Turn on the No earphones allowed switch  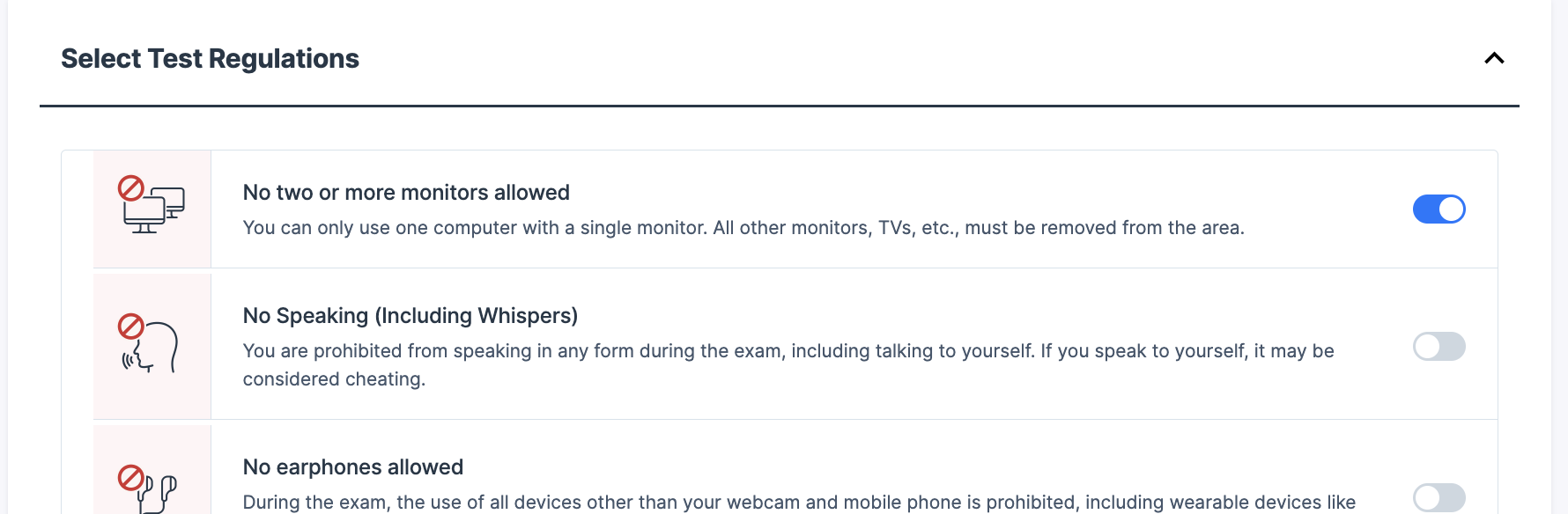click(x=1439, y=497)
